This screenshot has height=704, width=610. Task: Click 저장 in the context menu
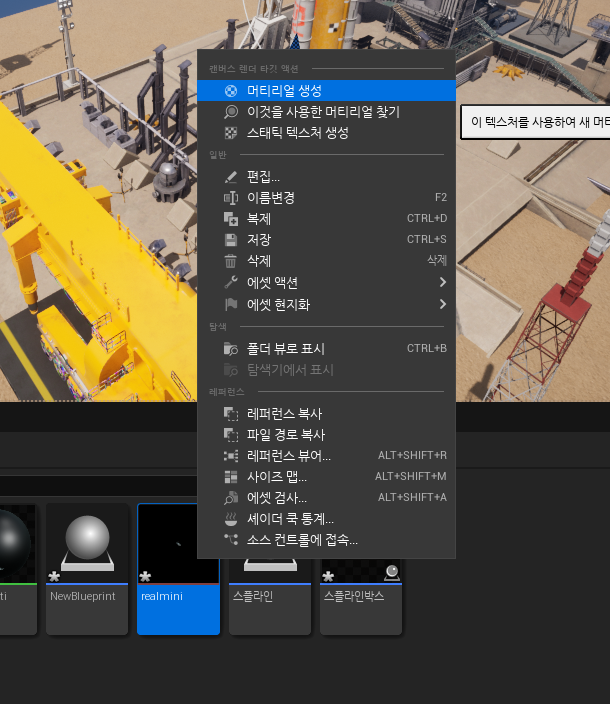(x=326, y=240)
